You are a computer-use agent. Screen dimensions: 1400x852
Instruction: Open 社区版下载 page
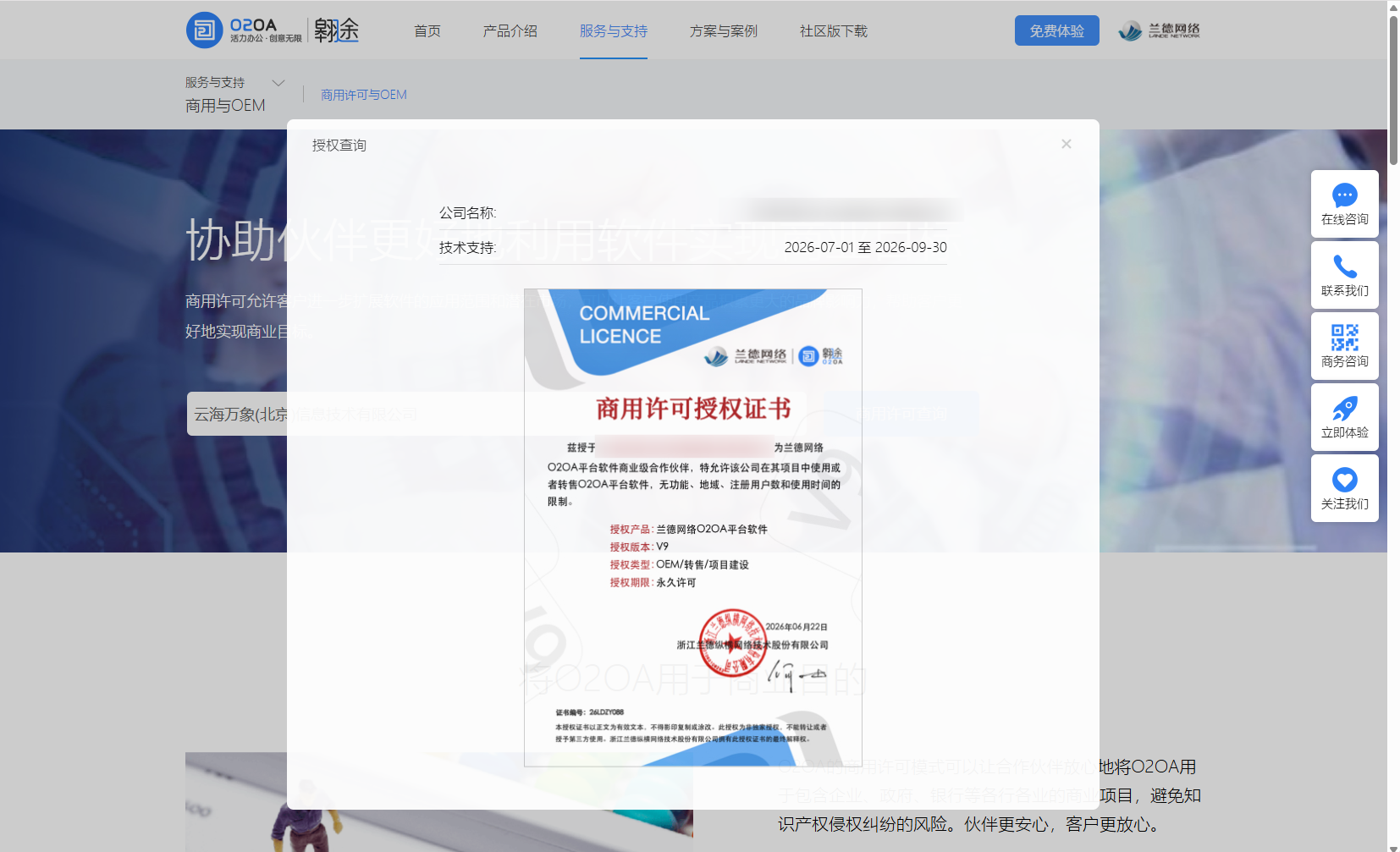tap(834, 31)
